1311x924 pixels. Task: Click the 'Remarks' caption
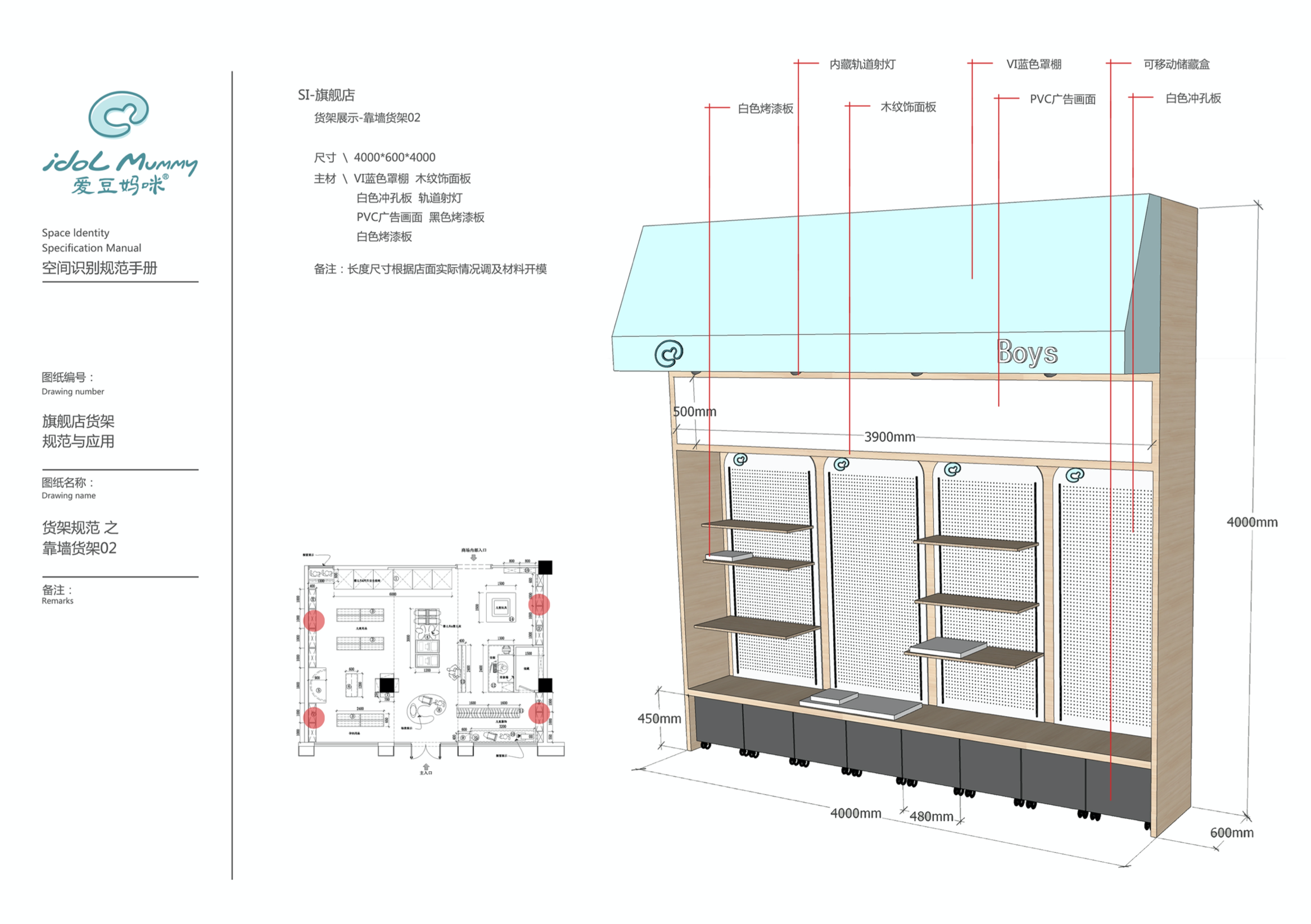pyautogui.click(x=57, y=601)
